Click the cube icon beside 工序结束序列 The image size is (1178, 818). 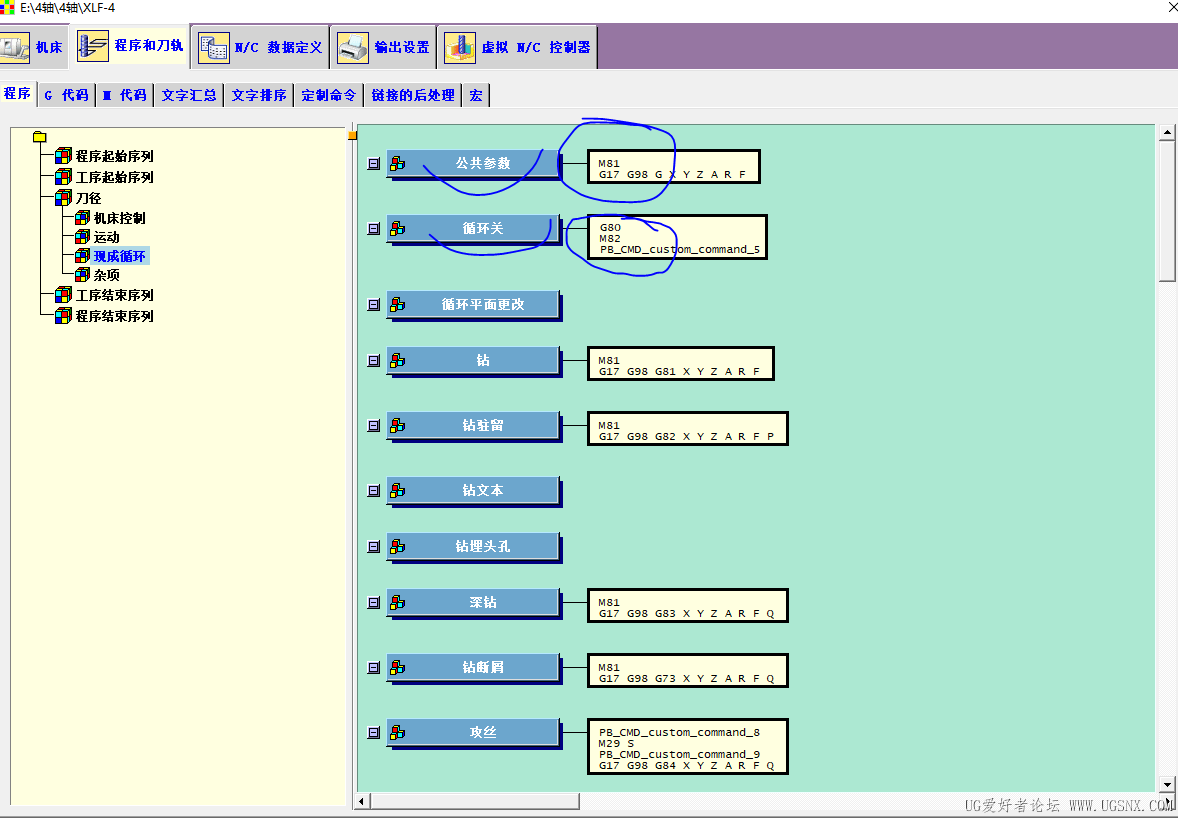[64, 295]
